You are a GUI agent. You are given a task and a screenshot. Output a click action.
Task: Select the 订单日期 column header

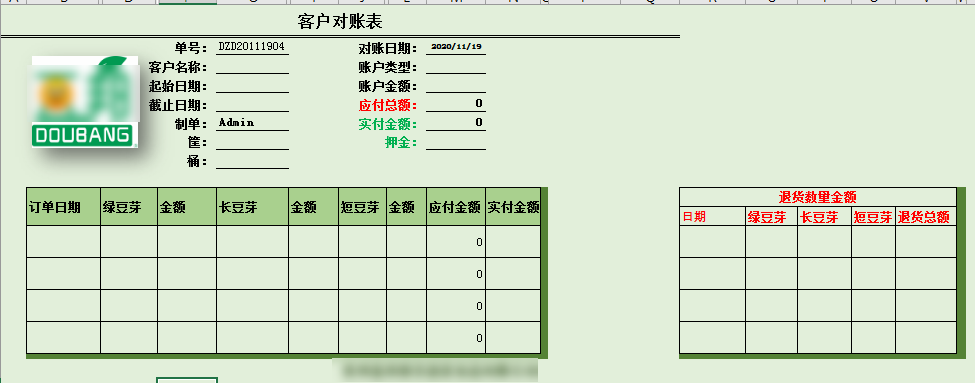tap(63, 207)
